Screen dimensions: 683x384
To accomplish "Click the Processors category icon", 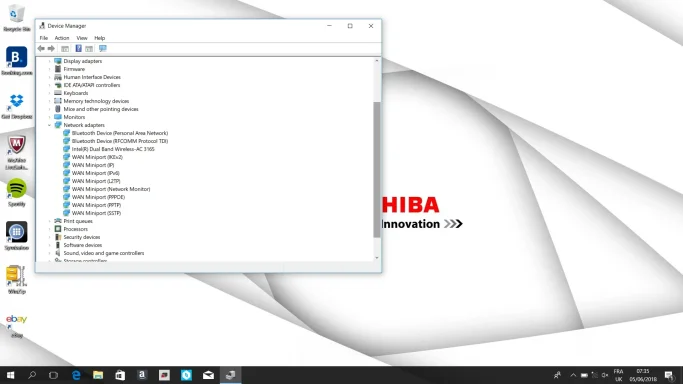I will (x=58, y=229).
